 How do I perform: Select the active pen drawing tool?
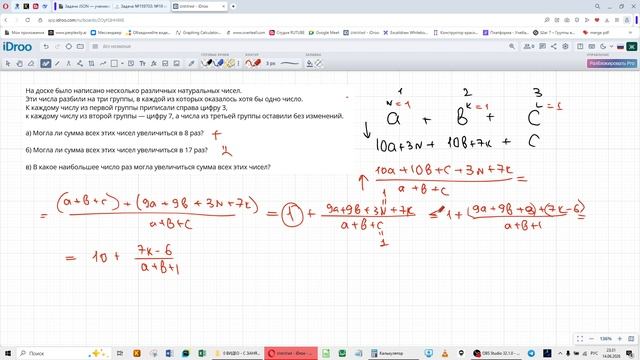46,63
